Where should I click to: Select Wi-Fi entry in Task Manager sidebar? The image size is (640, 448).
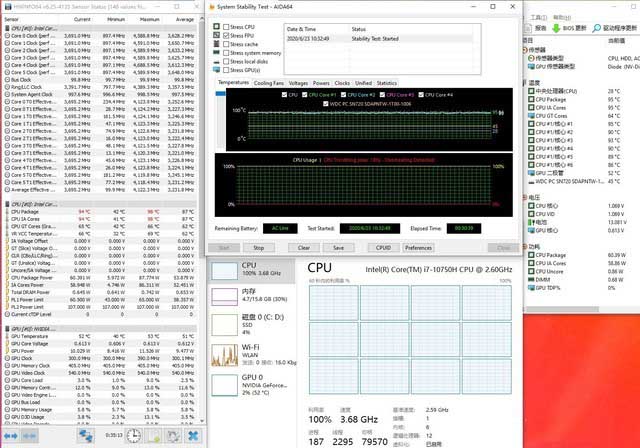click(252, 354)
